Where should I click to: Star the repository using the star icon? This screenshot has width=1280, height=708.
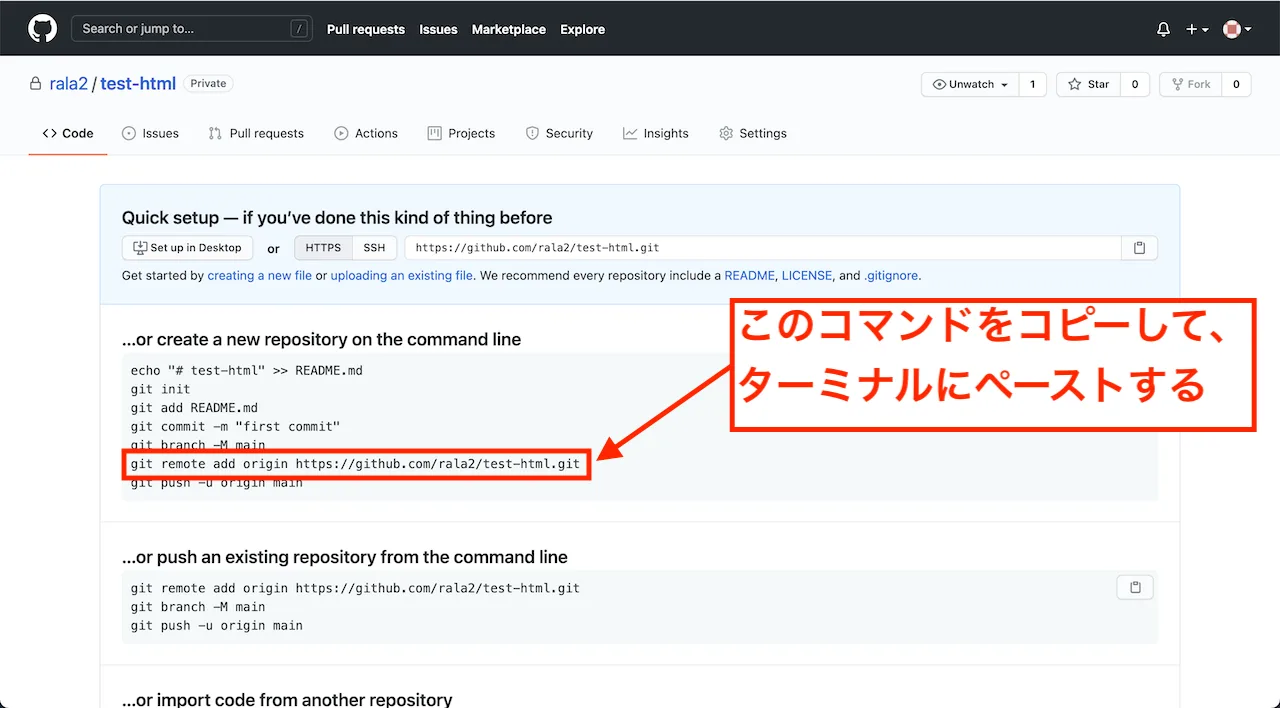1073,84
